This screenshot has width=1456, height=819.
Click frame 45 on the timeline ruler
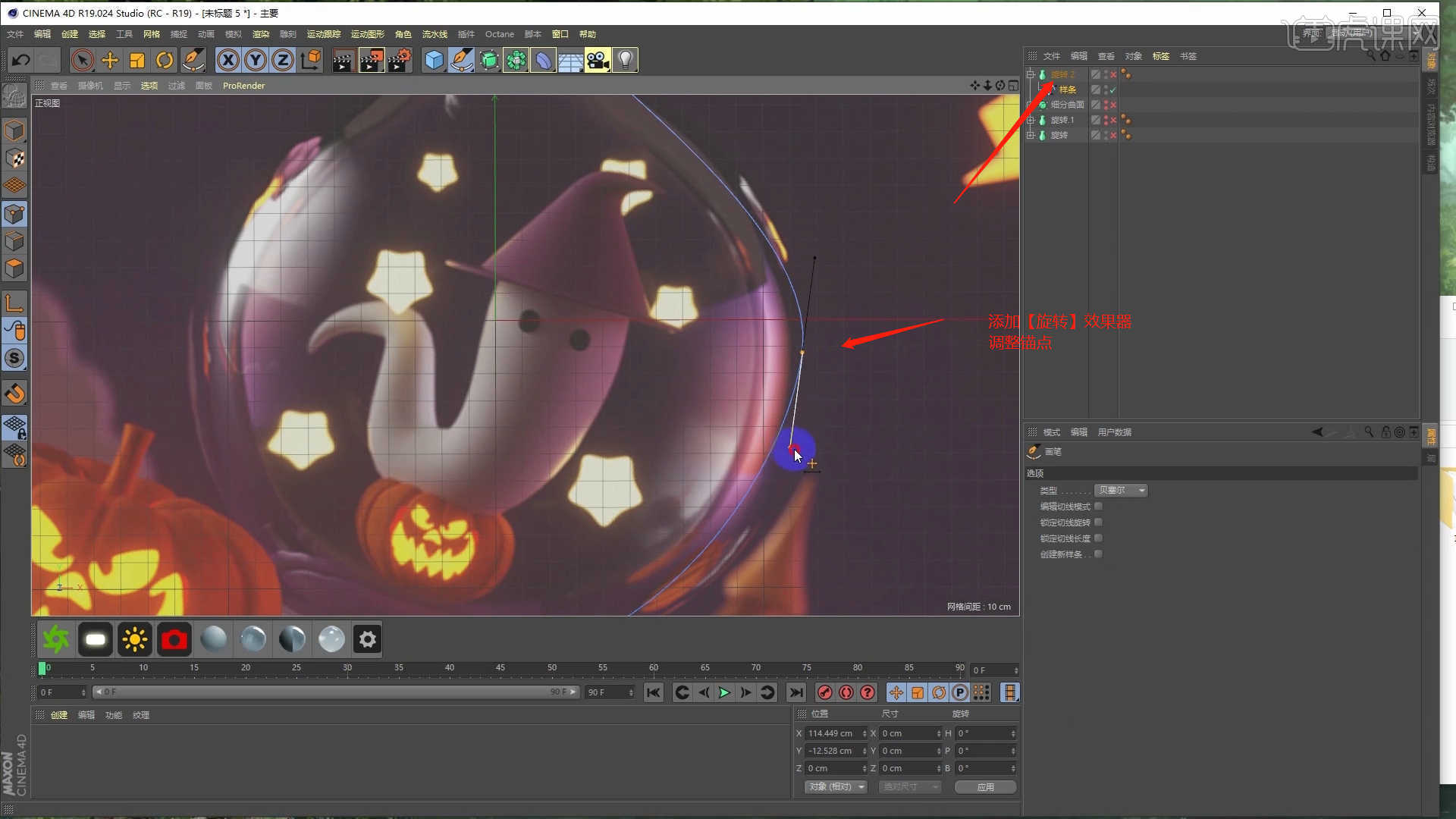click(500, 668)
